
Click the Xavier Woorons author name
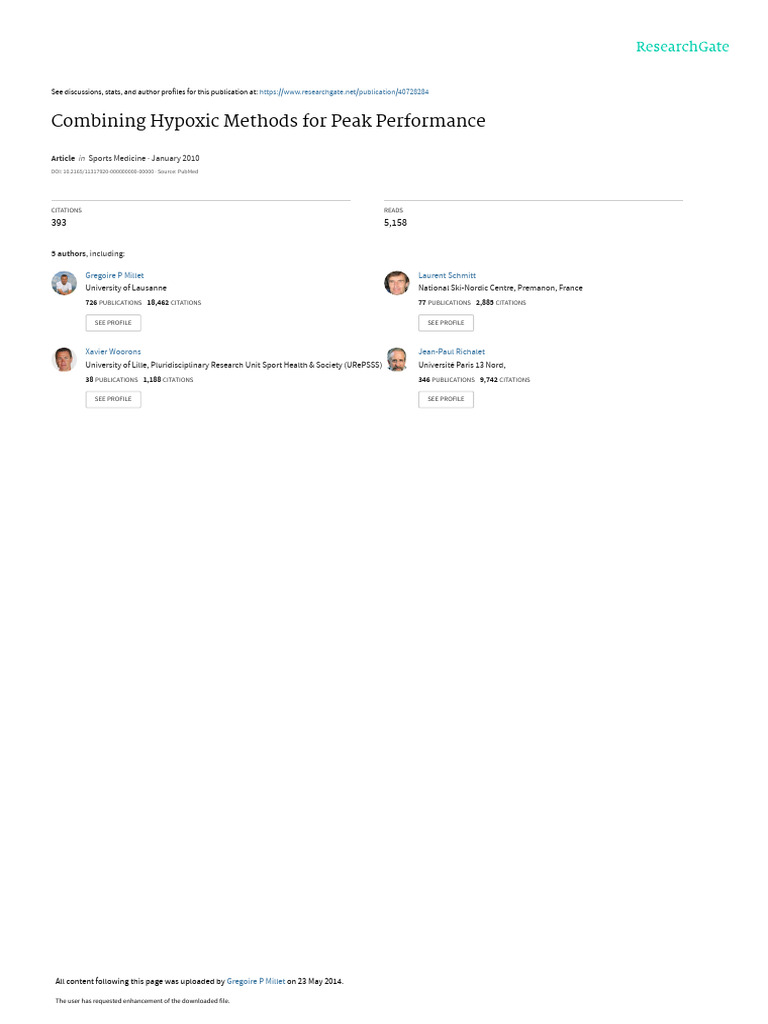(x=113, y=351)
